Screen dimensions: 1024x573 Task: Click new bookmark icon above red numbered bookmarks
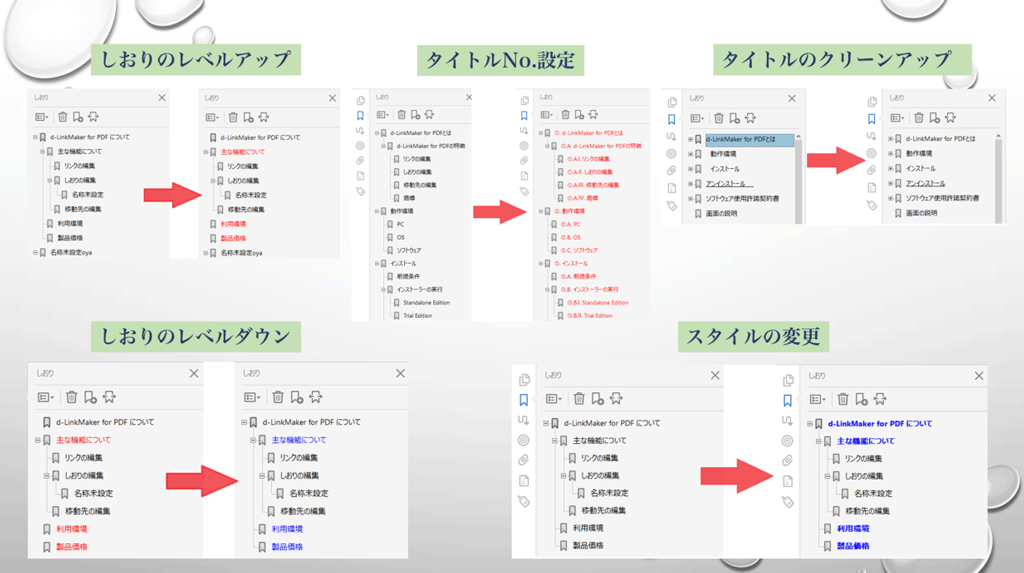click(x=578, y=116)
